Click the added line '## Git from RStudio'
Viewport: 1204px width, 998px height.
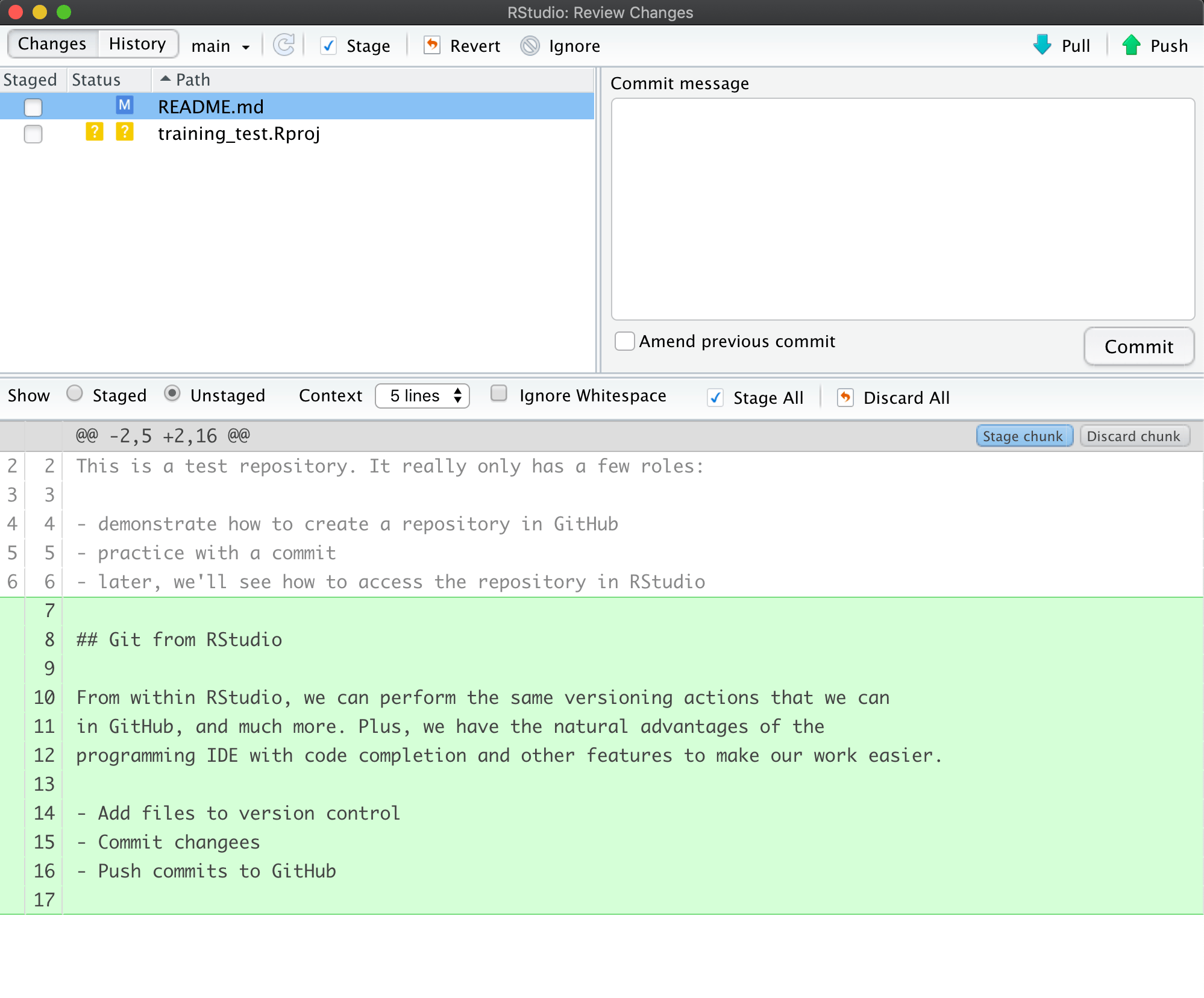179,639
